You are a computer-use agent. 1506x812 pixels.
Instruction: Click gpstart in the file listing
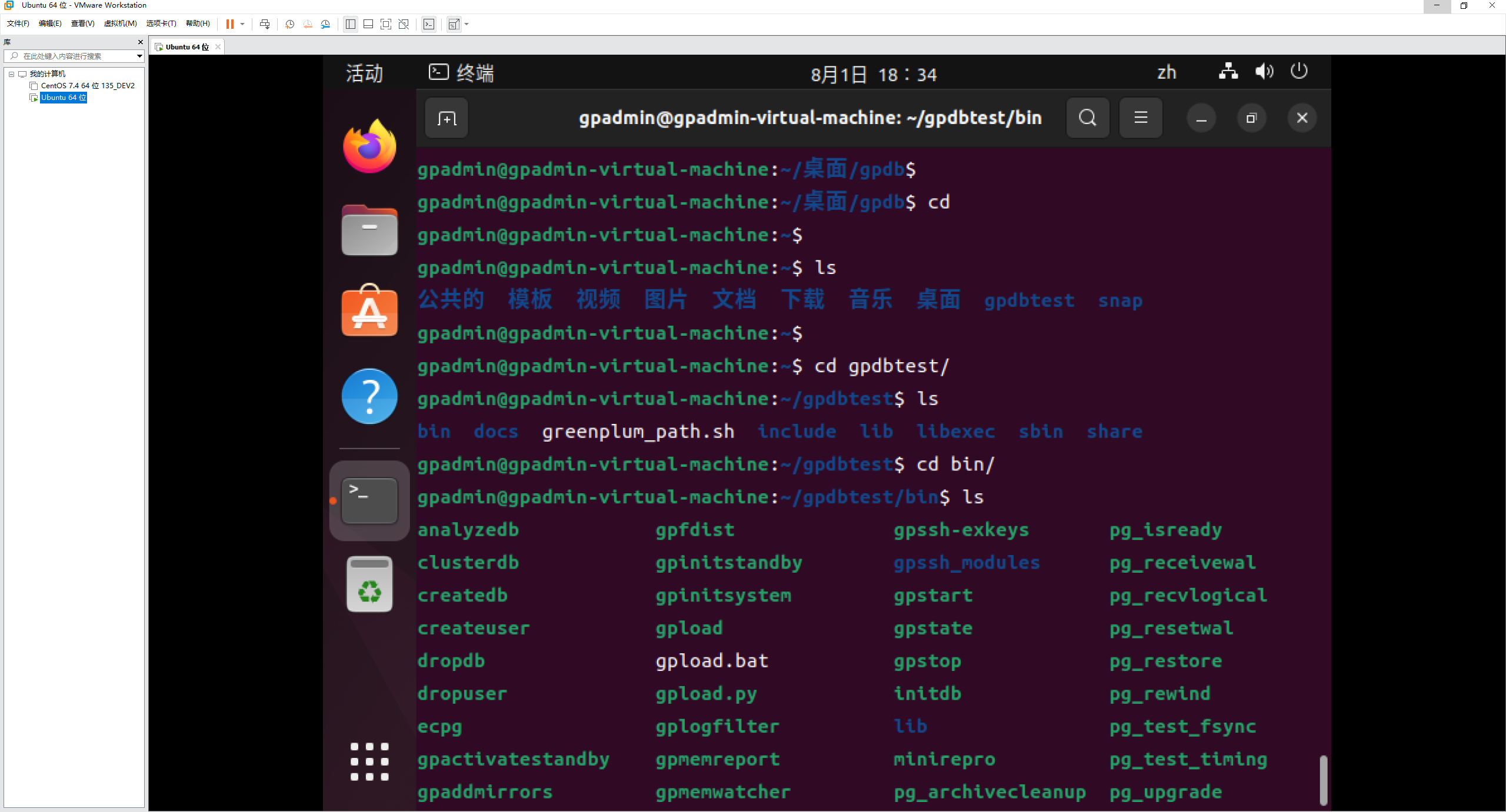tap(933, 595)
